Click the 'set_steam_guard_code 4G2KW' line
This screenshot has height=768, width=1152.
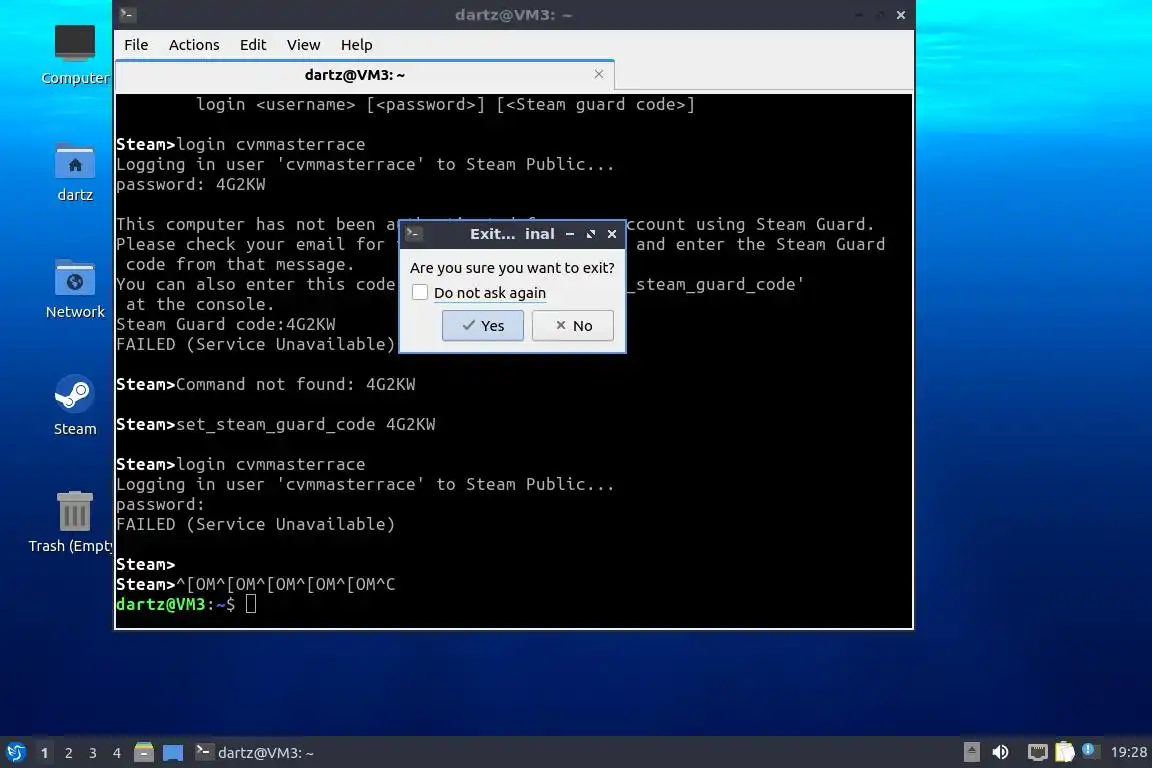point(276,424)
